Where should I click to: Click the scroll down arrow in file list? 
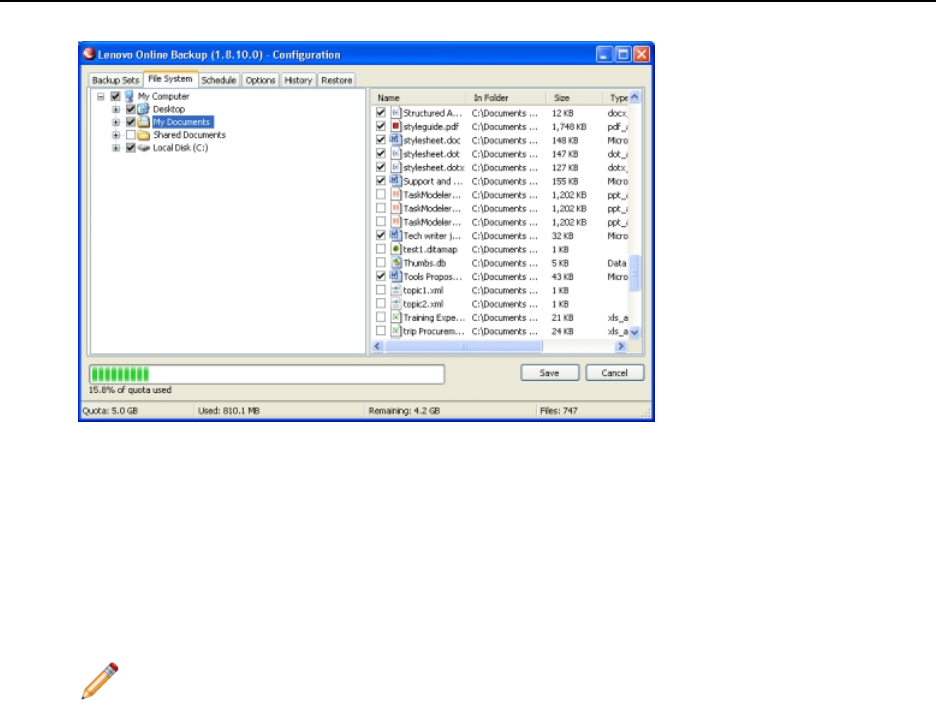click(x=635, y=332)
